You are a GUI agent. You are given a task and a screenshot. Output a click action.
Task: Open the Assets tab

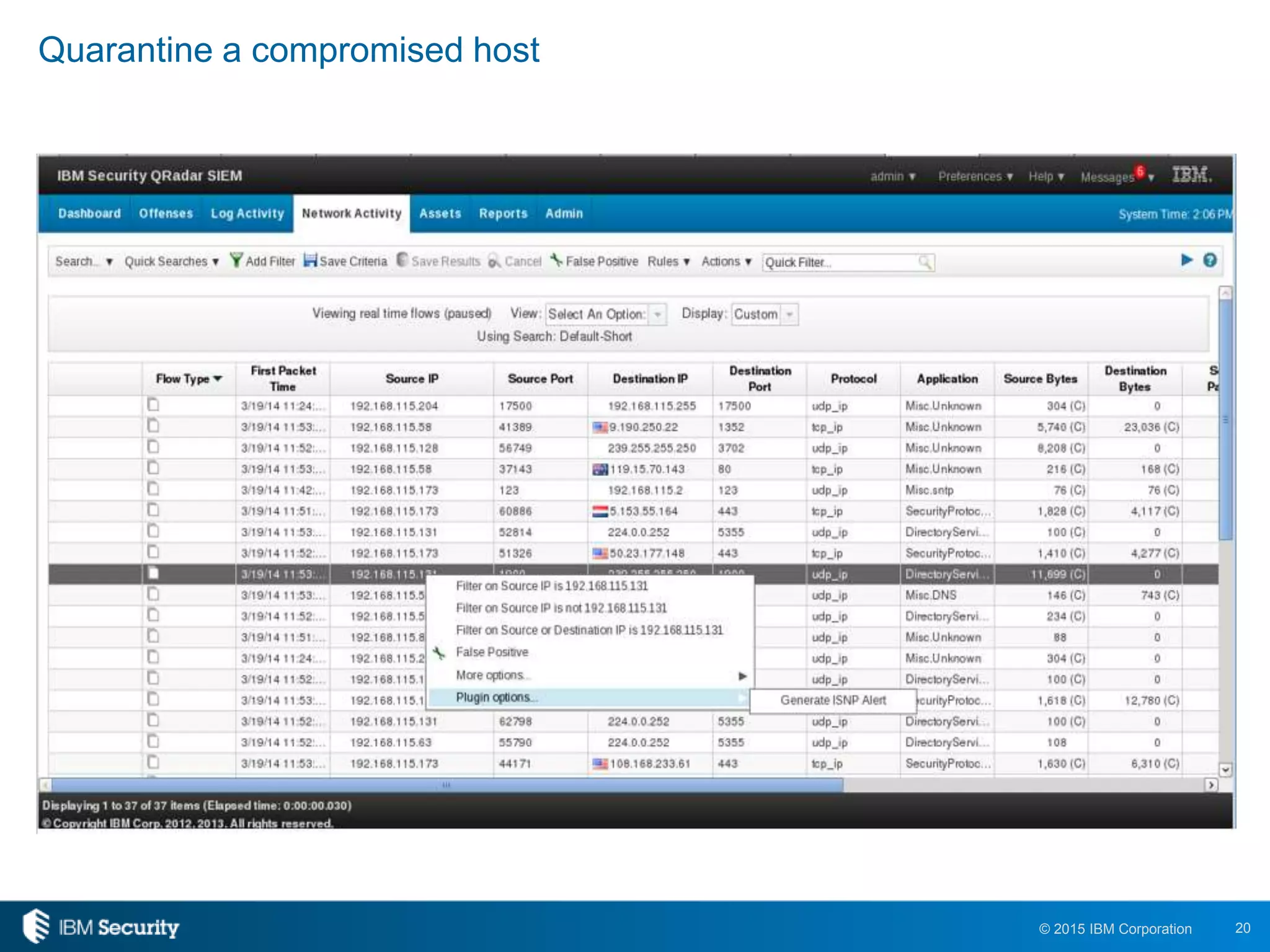(x=440, y=214)
